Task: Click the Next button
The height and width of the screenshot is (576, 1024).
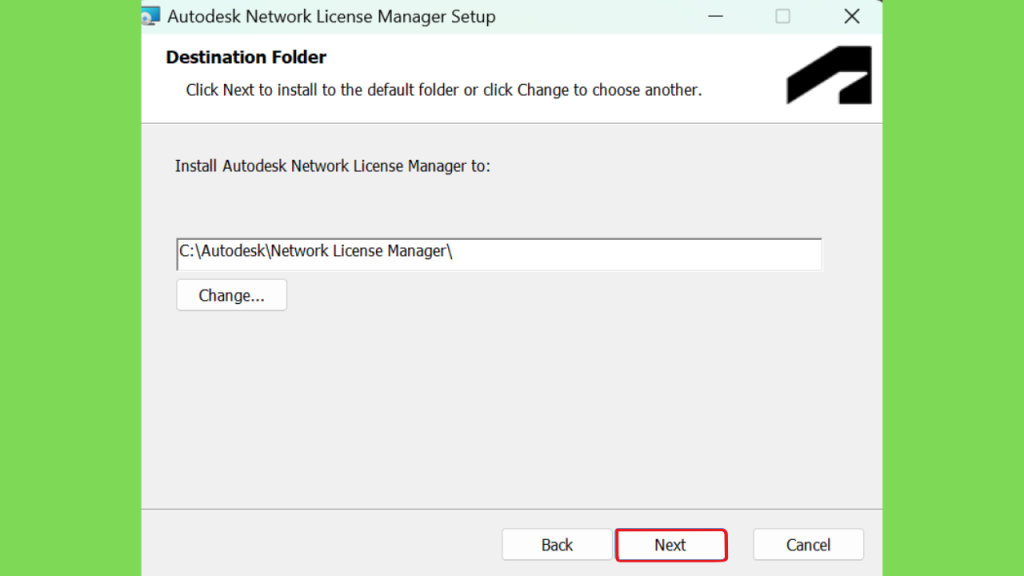Action: pyautogui.click(x=671, y=545)
